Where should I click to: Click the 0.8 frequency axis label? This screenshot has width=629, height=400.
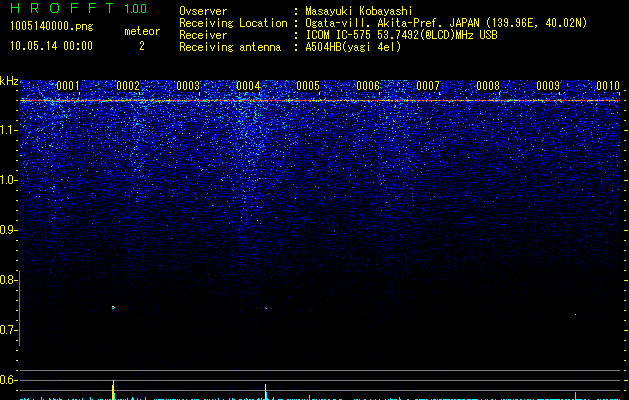point(8,280)
